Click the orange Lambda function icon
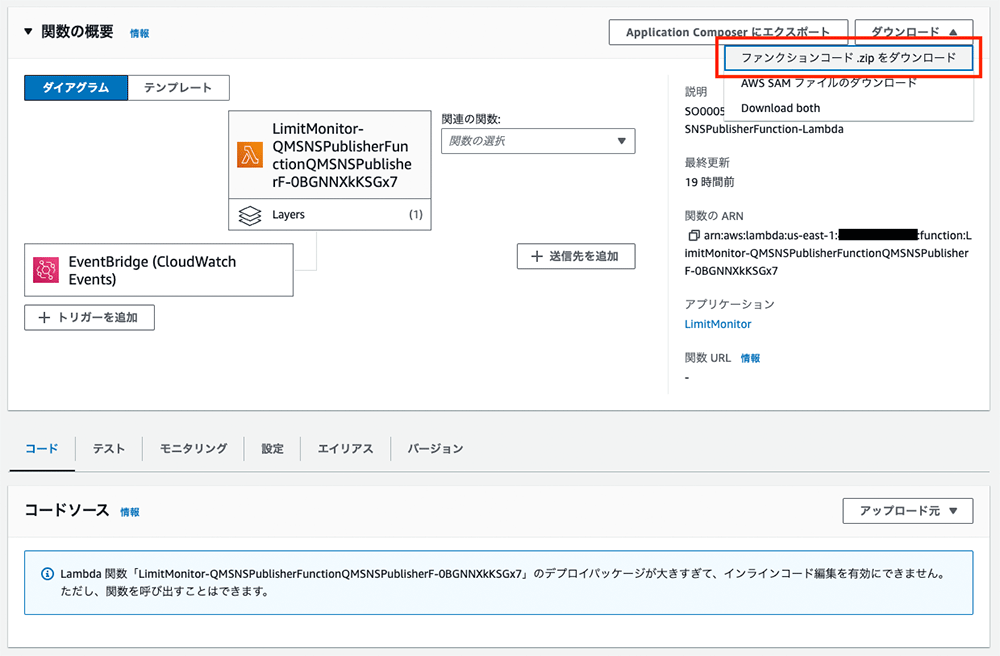Screen dimensions: 1000x656 coord(249,155)
